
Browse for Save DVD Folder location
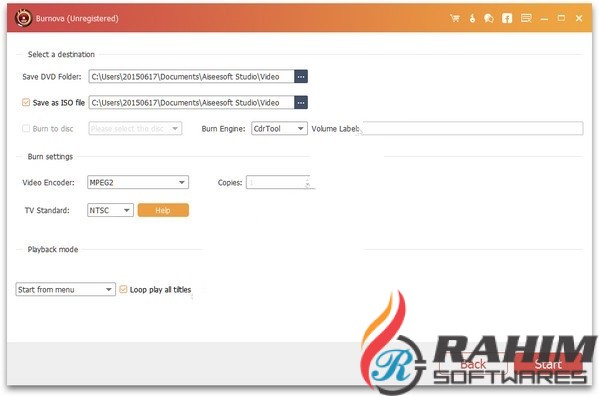pyautogui.click(x=301, y=77)
